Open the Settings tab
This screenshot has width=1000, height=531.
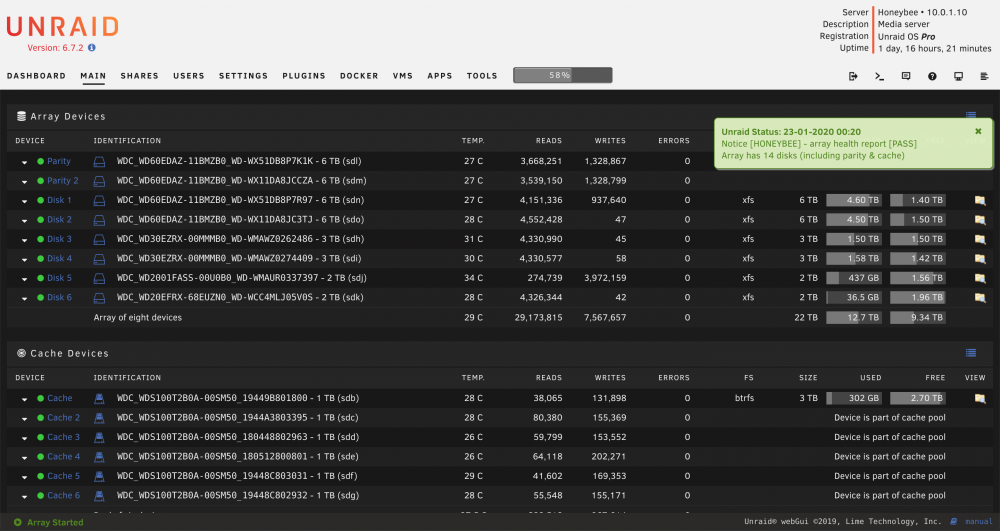(x=244, y=76)
